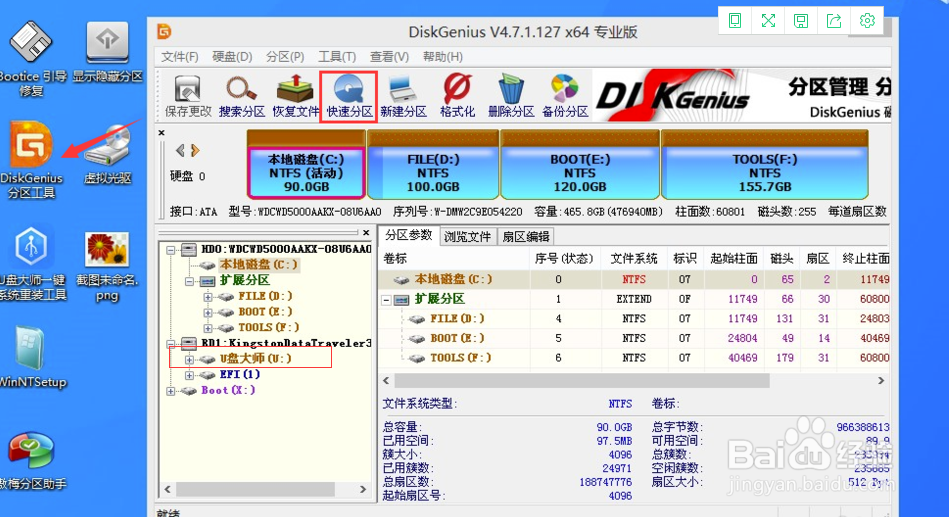Open the 截图未命名.png file
949x517 pixels.
point(107,266)
